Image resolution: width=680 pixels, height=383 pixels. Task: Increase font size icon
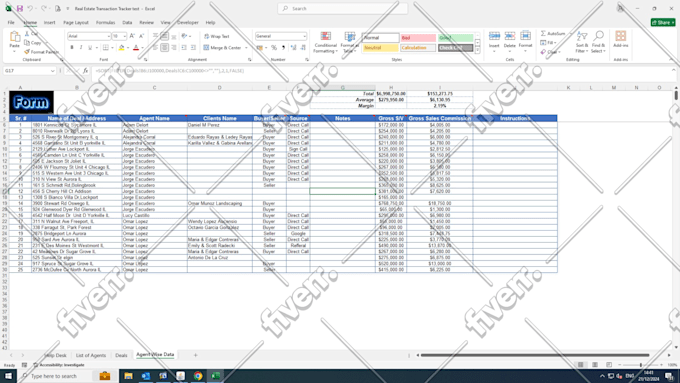[x=132, y=36]
